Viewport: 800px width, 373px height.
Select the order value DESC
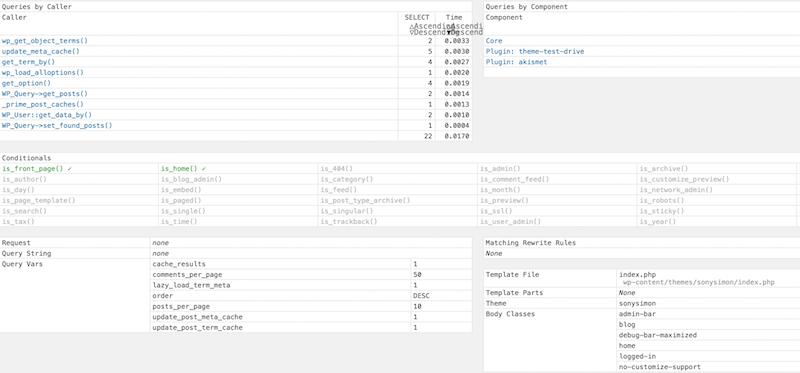point(421,296)
